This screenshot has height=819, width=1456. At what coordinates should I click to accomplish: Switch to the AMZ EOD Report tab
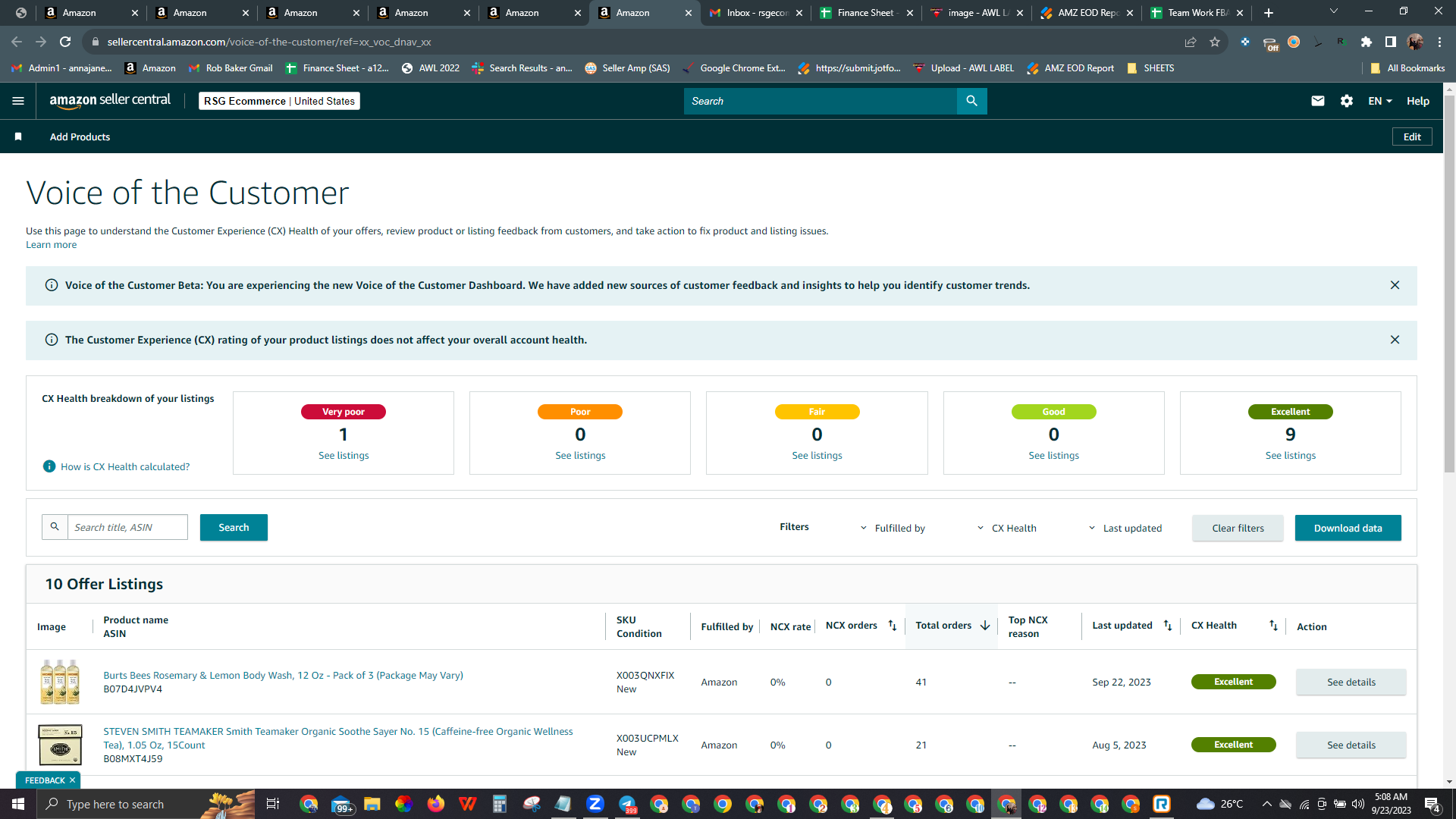[x=1088, y=13]
